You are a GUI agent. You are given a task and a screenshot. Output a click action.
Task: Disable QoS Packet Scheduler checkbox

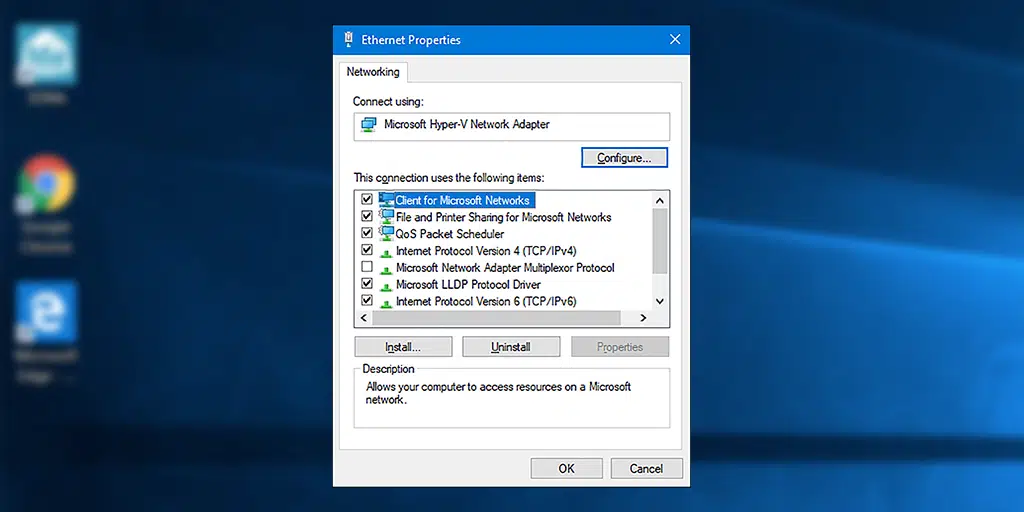click(367, 233)
